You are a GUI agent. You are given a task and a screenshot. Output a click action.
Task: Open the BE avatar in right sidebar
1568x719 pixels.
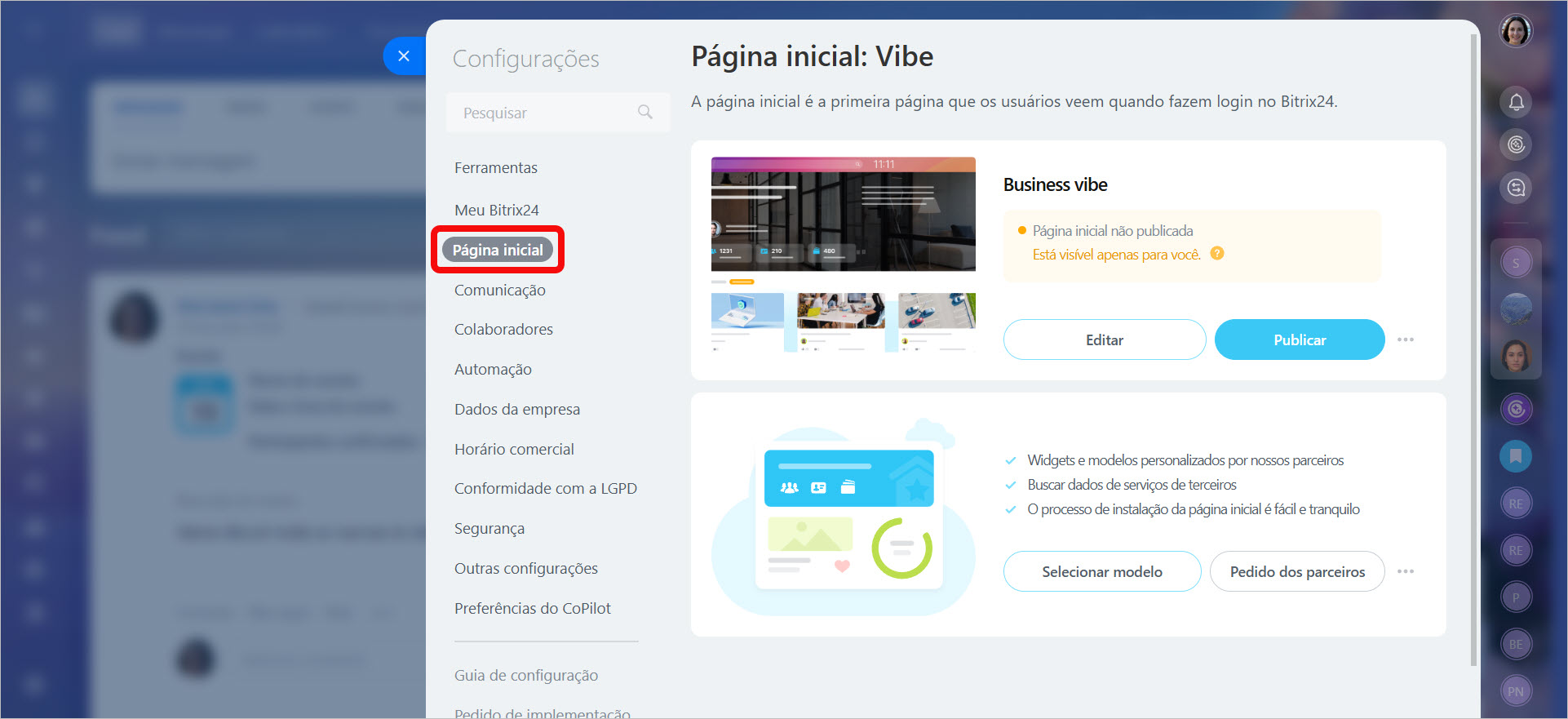click(x=1516, y=644)
